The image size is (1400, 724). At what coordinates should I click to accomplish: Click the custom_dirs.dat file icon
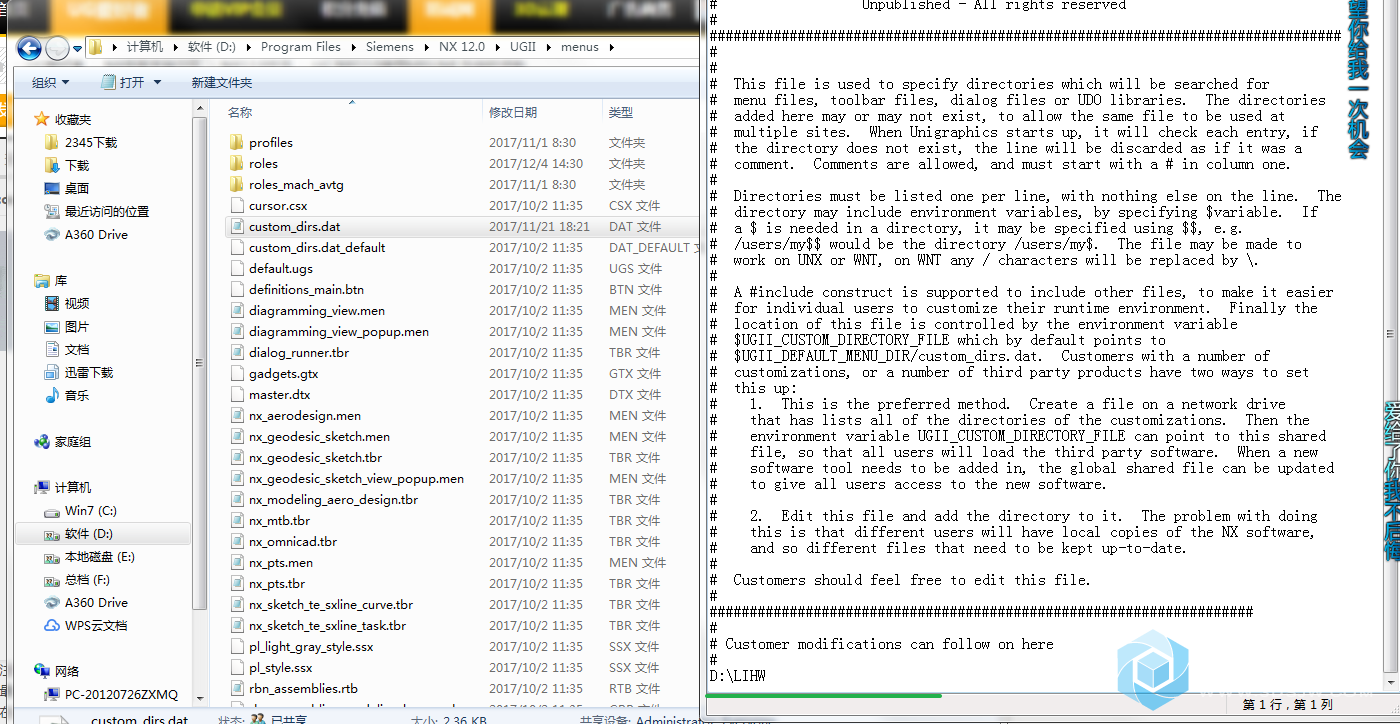point(236,227)
